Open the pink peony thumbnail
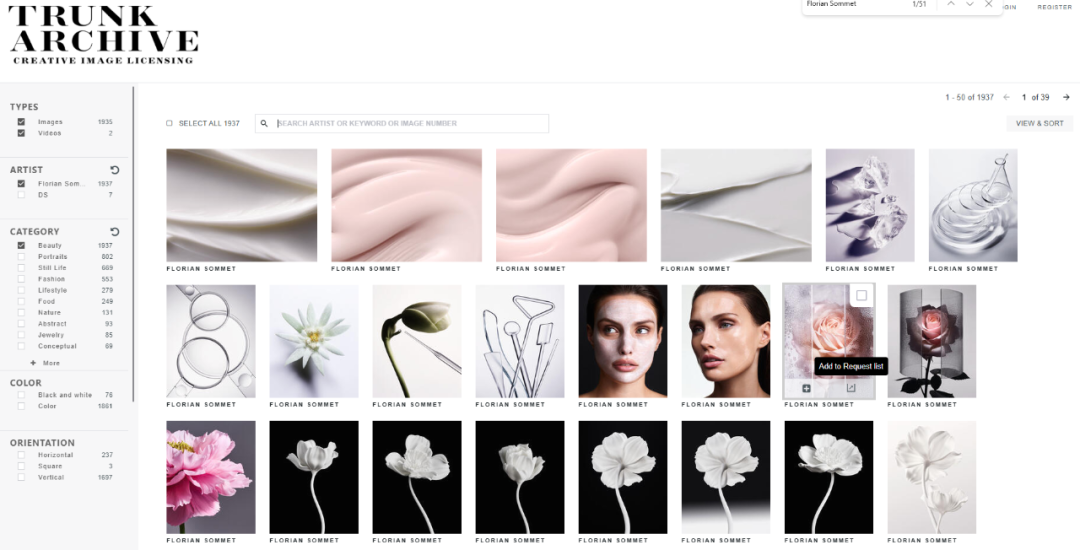Viewport: 1080px width, 550px height. pos(211,477)
